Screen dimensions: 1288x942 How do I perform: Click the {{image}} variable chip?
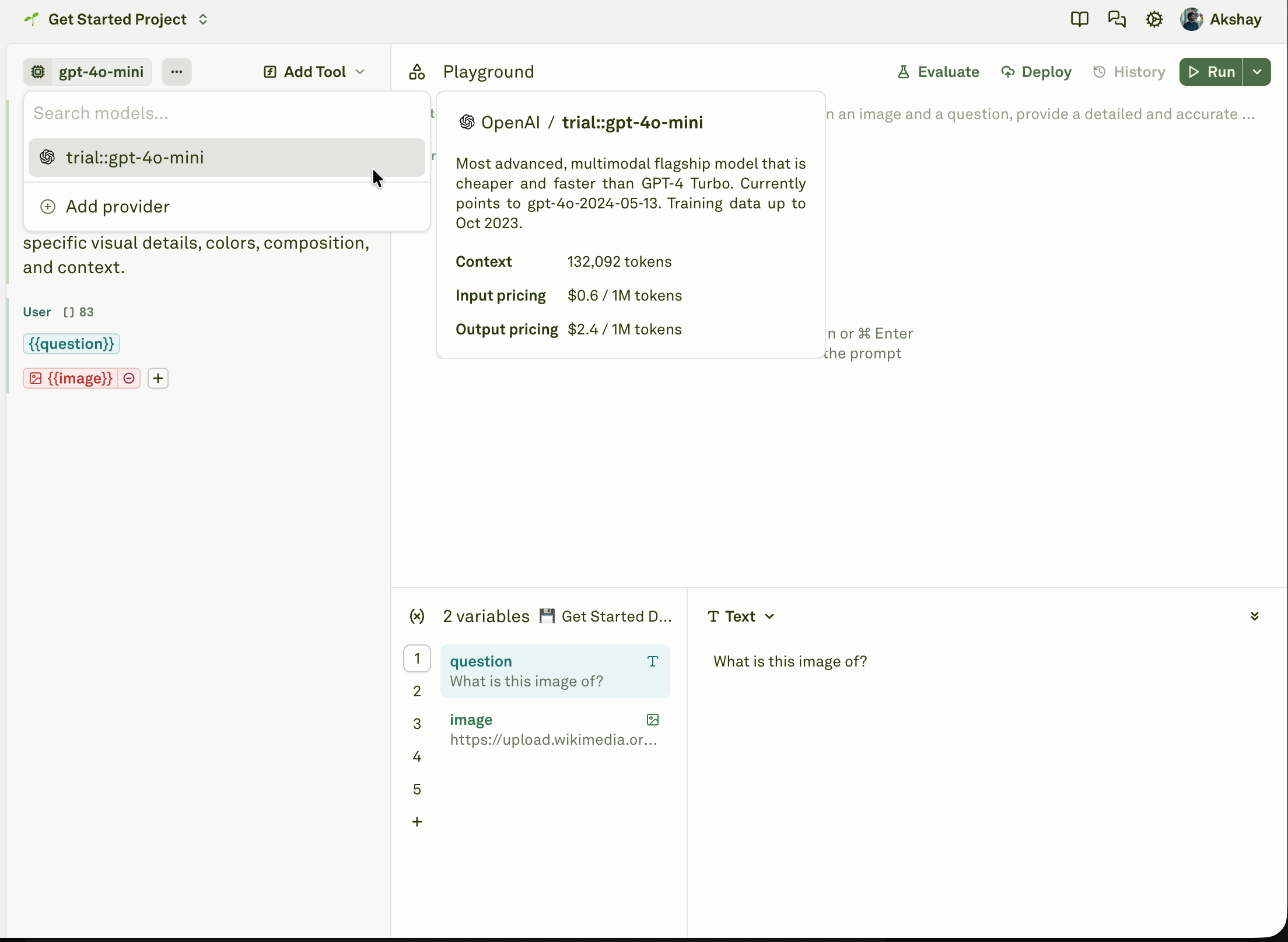[x=71, y=378]
